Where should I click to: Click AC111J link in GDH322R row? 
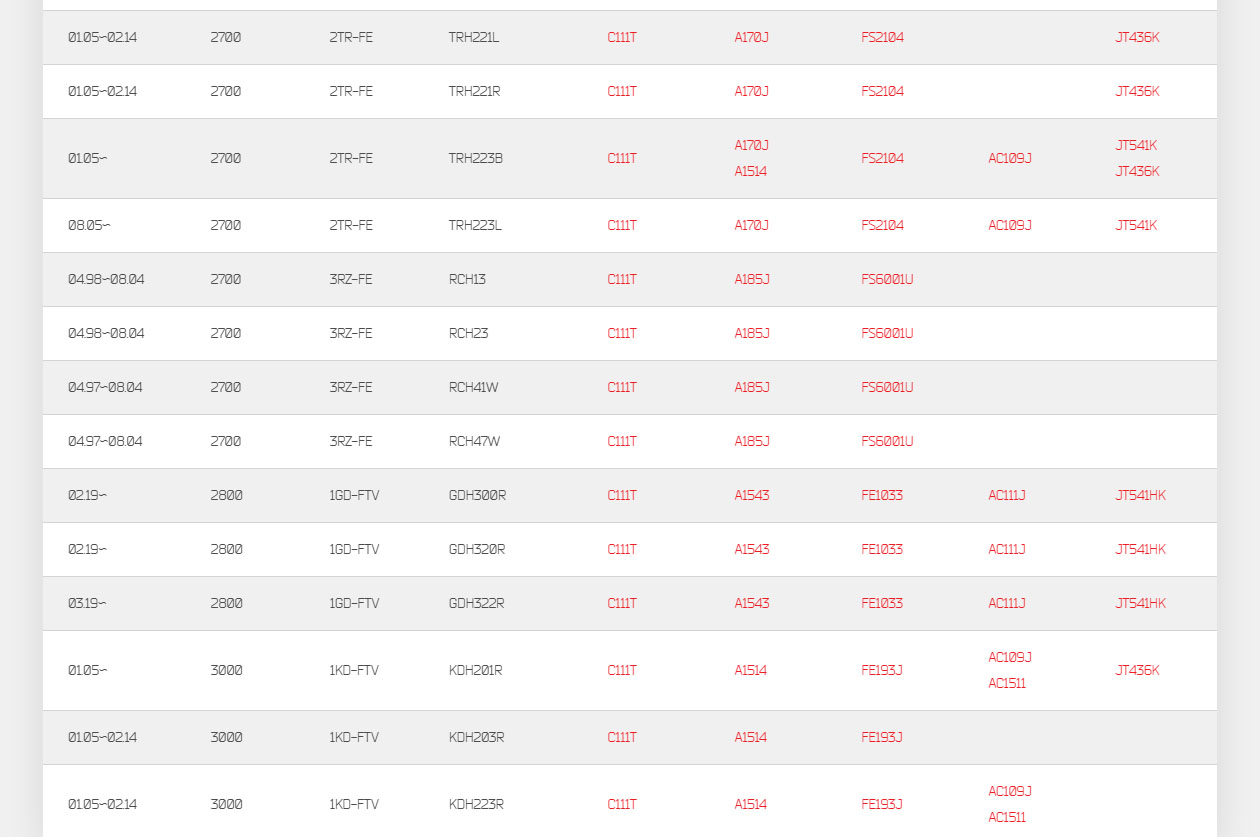pos(1007,604)
